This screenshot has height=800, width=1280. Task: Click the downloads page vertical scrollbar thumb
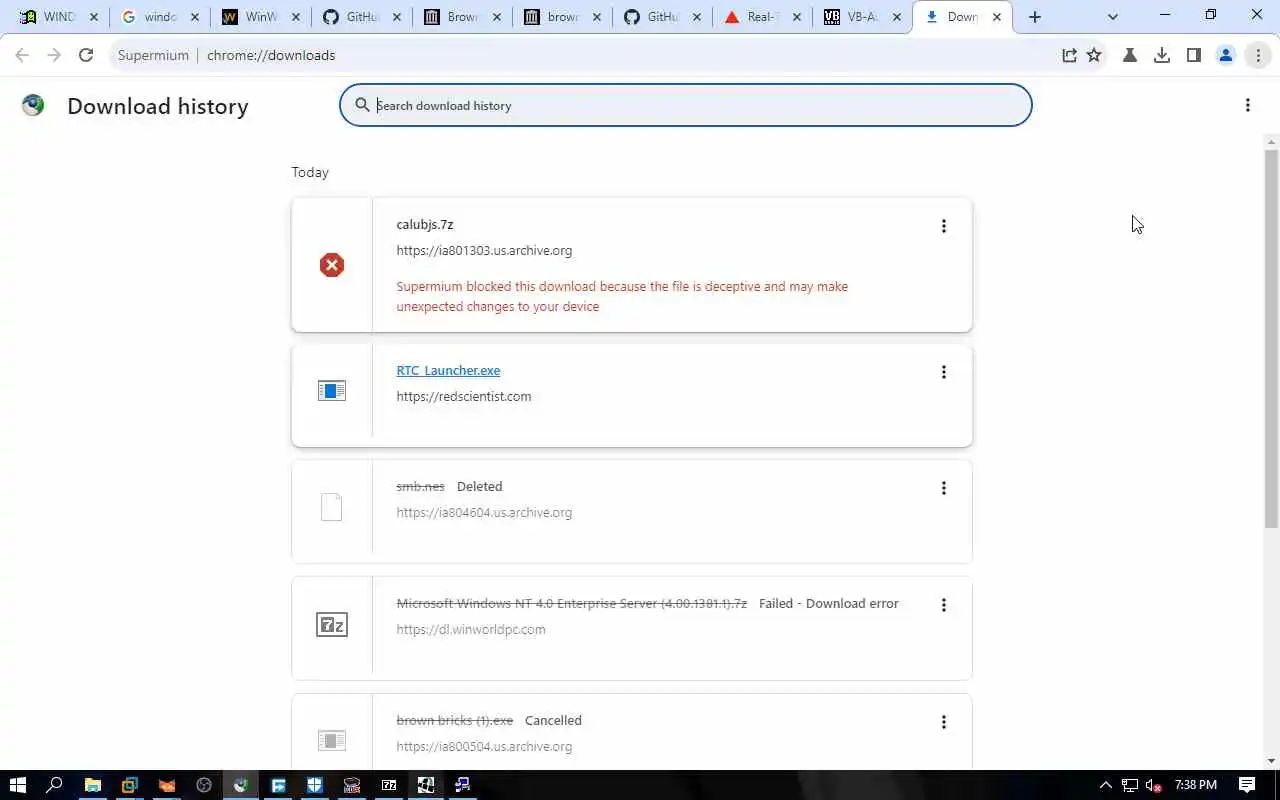1271,338
